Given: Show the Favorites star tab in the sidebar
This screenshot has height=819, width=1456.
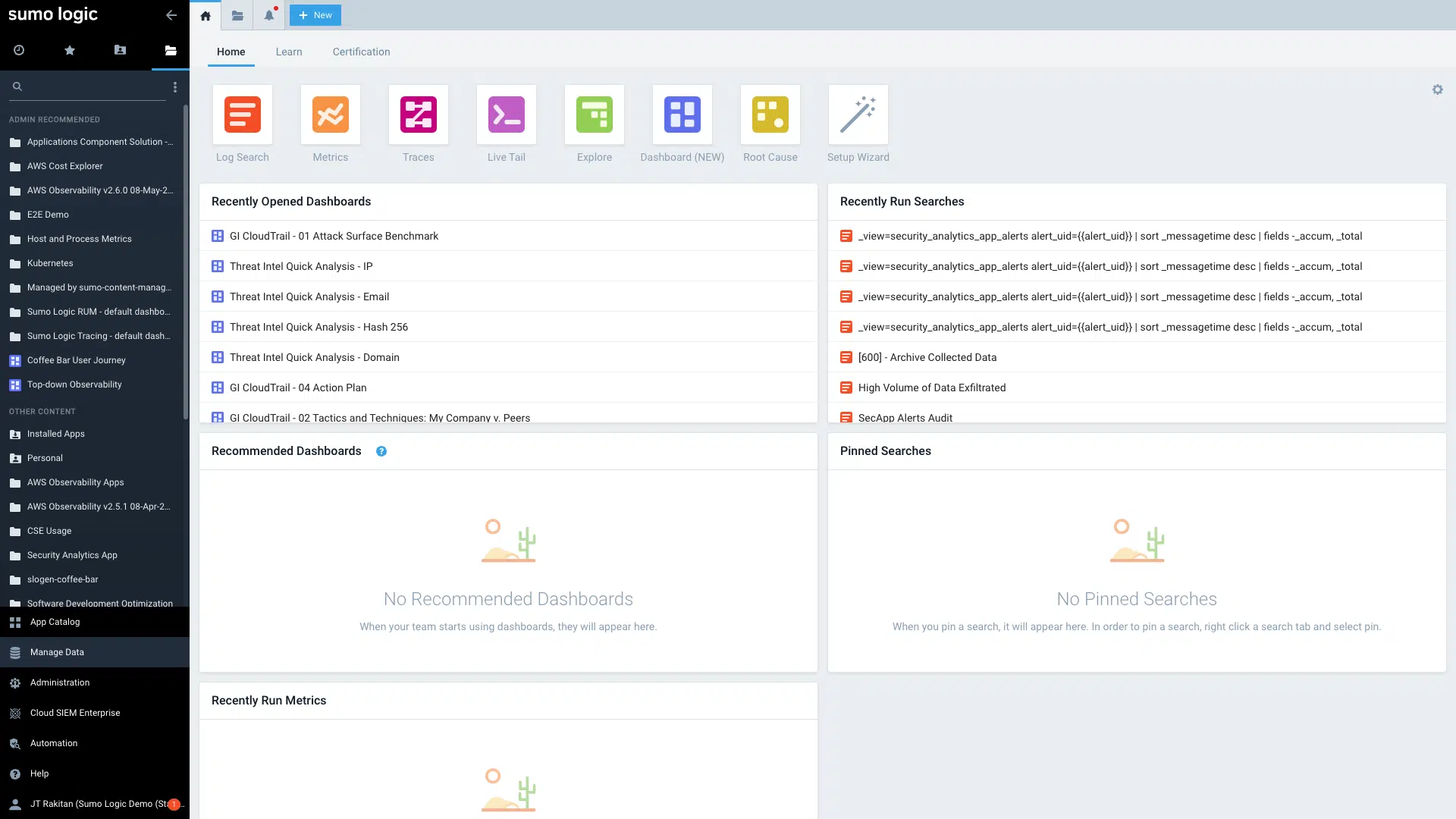Looking at the screenshot, I should tap(70, 50).
